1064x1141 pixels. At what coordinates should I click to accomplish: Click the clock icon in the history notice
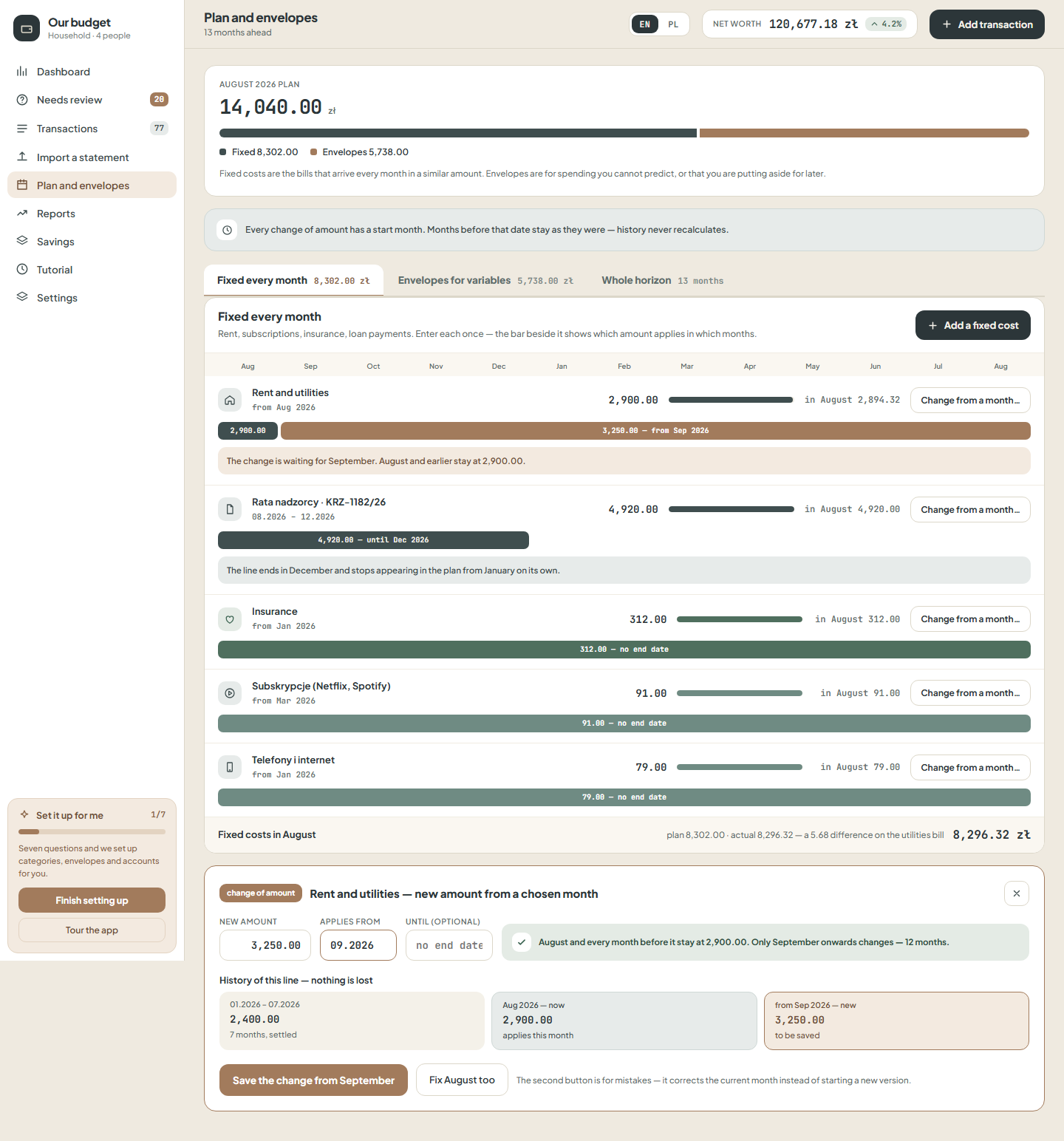(228, 230)
